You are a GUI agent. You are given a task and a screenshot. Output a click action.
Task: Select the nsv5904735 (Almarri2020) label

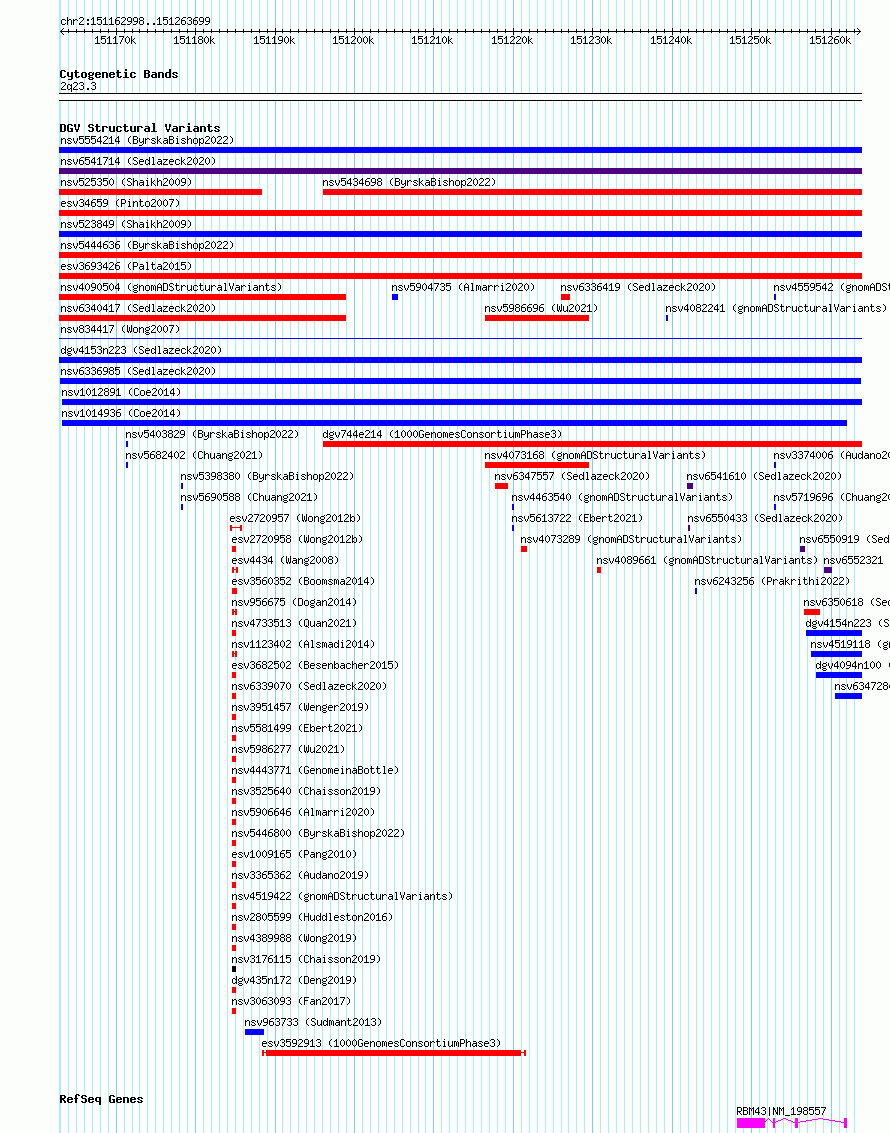[x=463, y=287]
